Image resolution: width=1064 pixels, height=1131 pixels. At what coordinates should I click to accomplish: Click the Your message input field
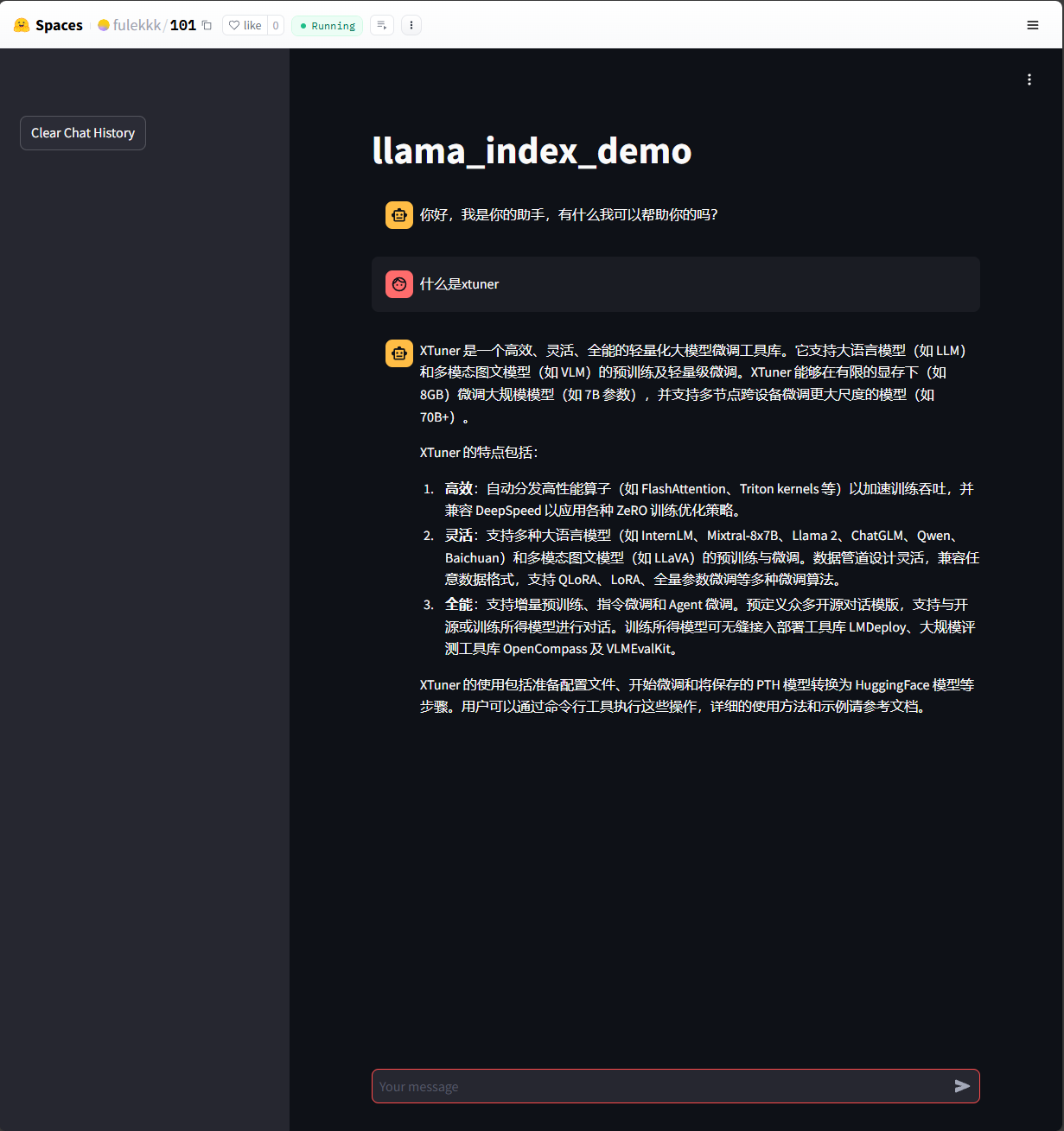[x=605, y=1086]
